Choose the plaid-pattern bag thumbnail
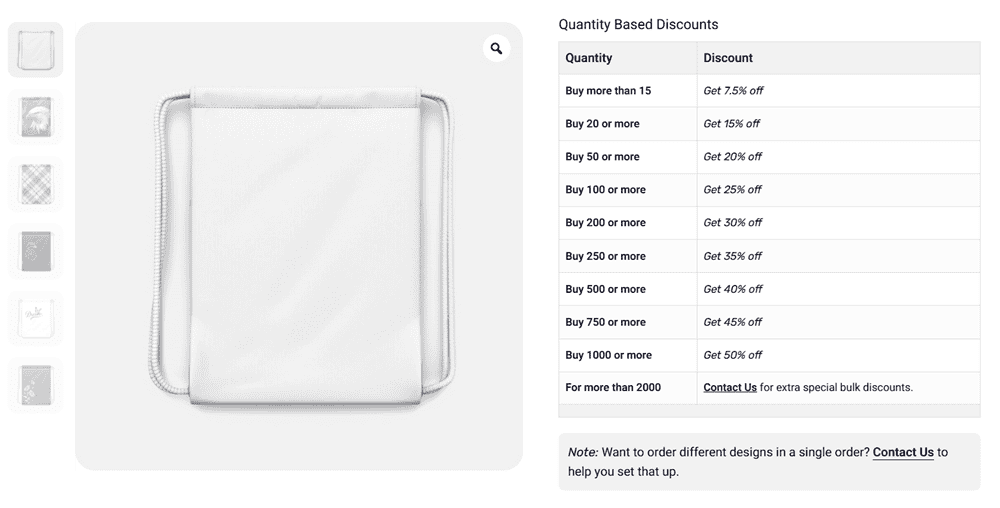Screen dimensions: 1000x508 pos(36,184)
